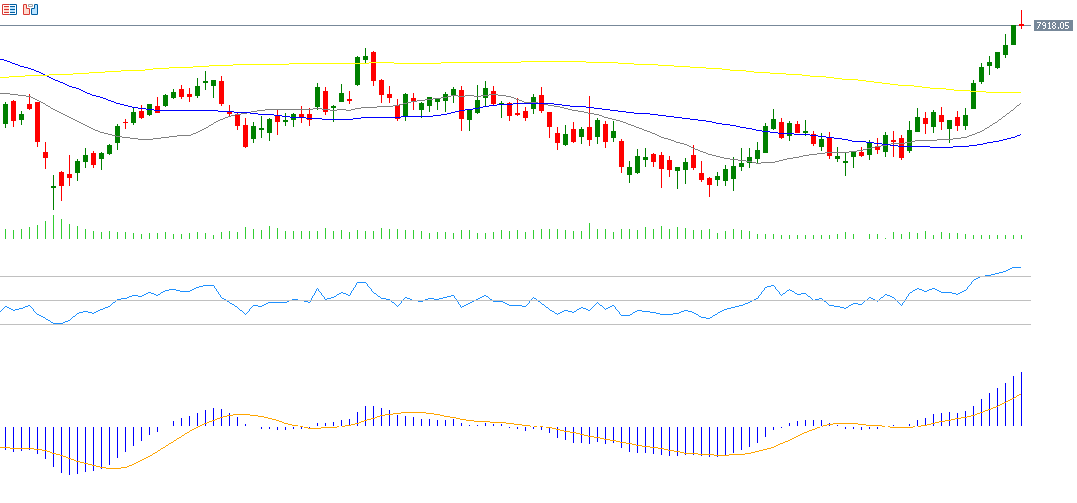Viewport: 1077px width, 503px height.
Task: Click the red candle right after green spike
Action: pyautogui.click(x=373, y=70)
